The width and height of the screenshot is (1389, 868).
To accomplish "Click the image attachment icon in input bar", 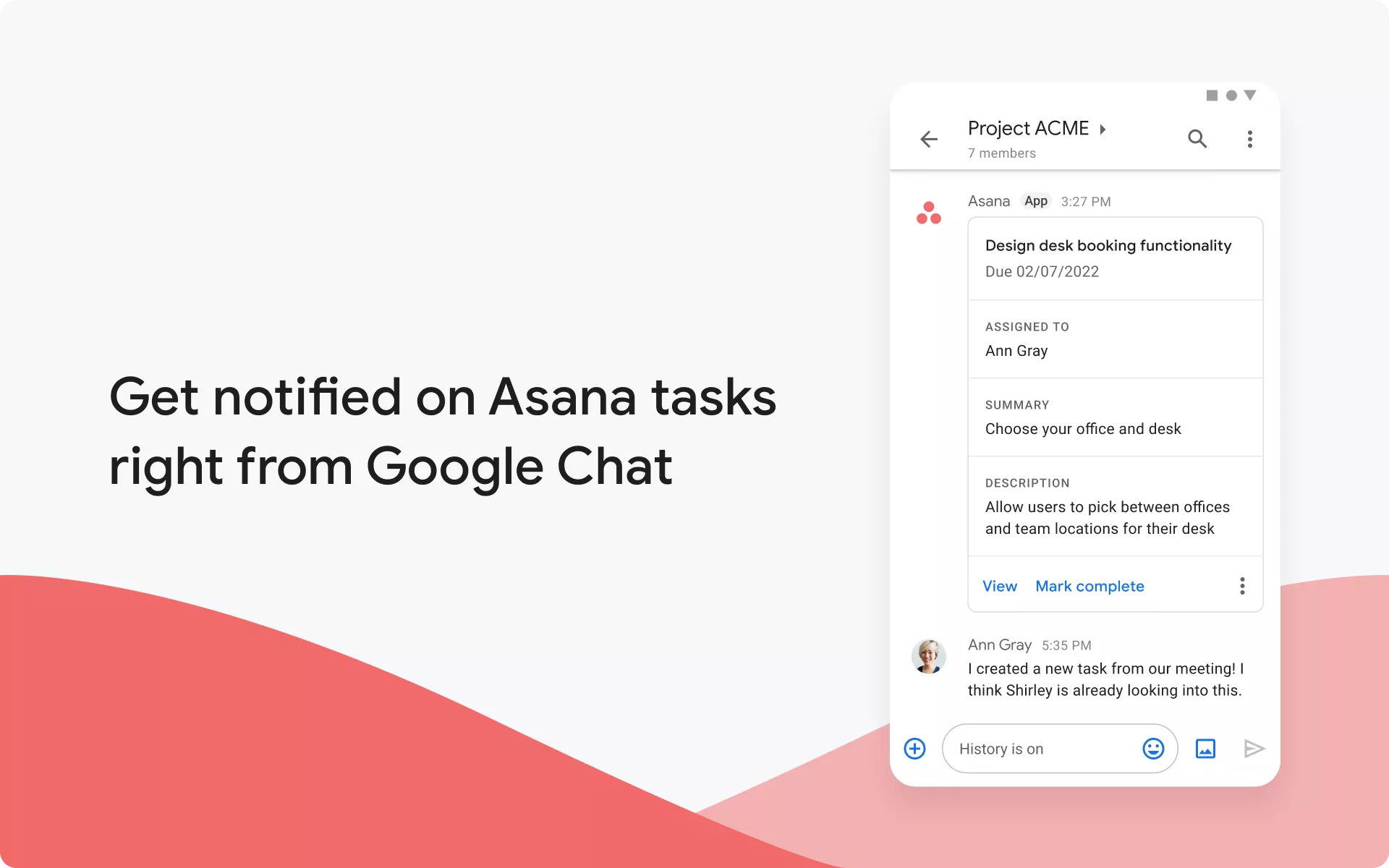I will [x=1207, y=749].
